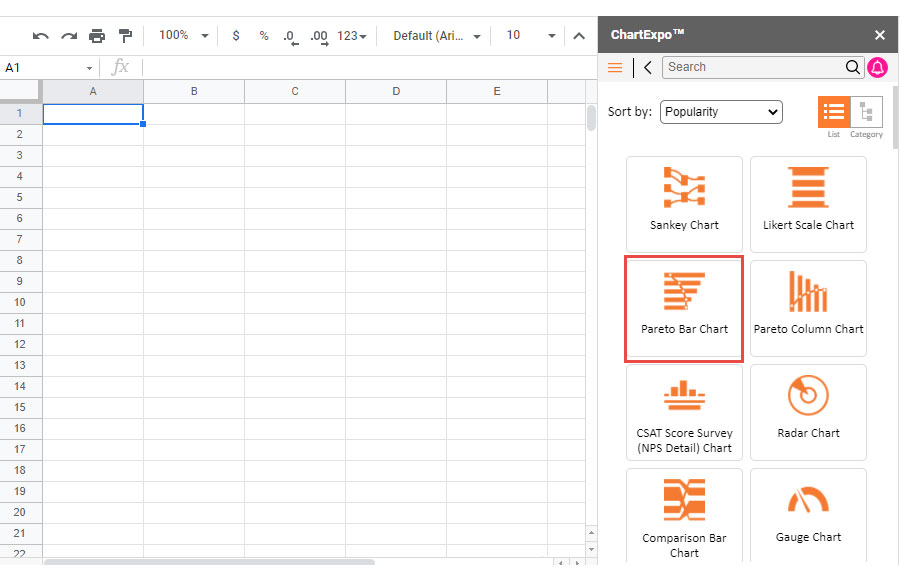Select the Paint format tool
Image resolution: width=900 pixels, height=574 pixels.
click(125, 36)
